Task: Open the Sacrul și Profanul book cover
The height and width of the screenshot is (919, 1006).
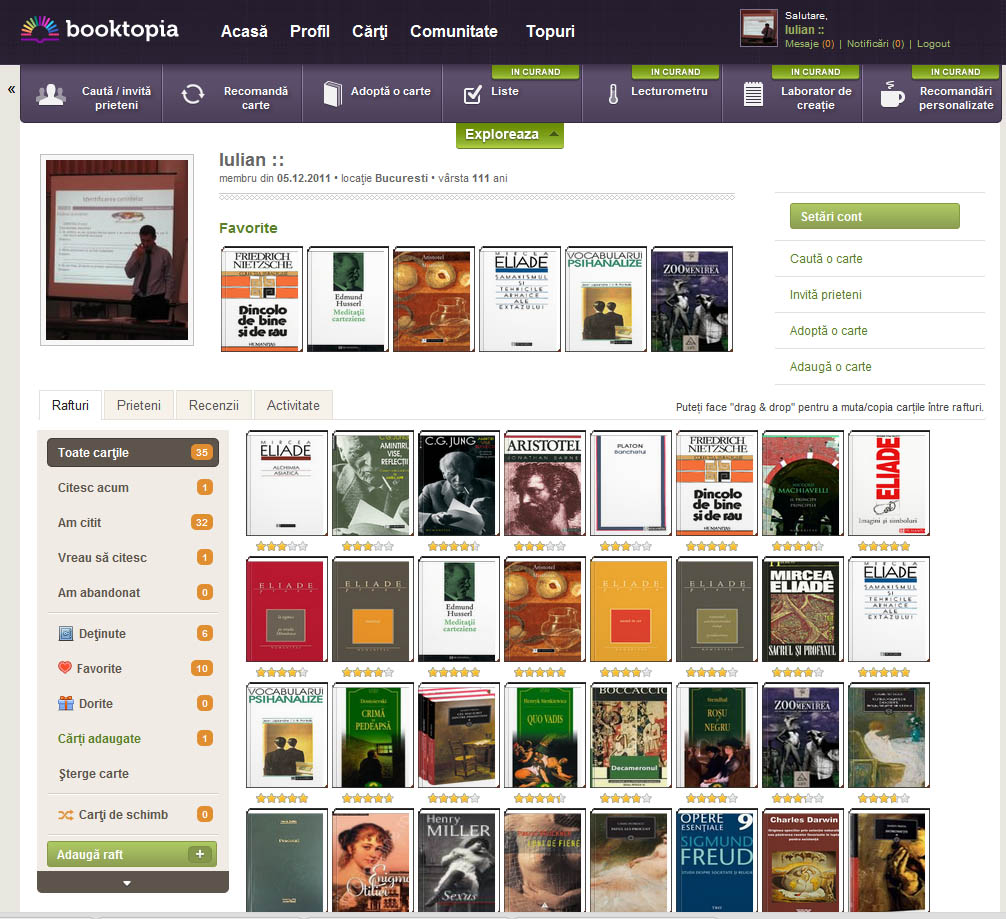Action: (803, 609)
